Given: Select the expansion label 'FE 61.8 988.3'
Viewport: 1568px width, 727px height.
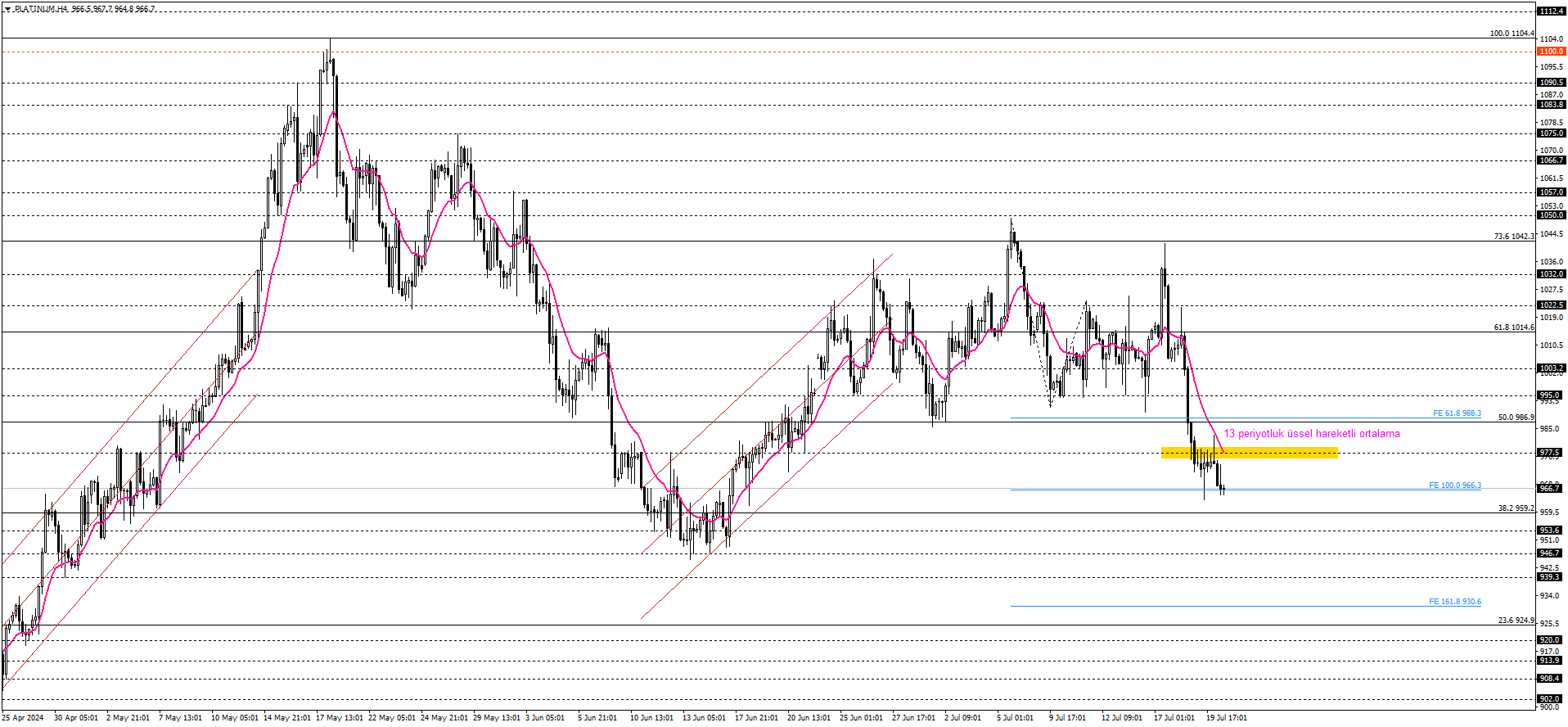Looking at the screenshot, I should 1457,413.
